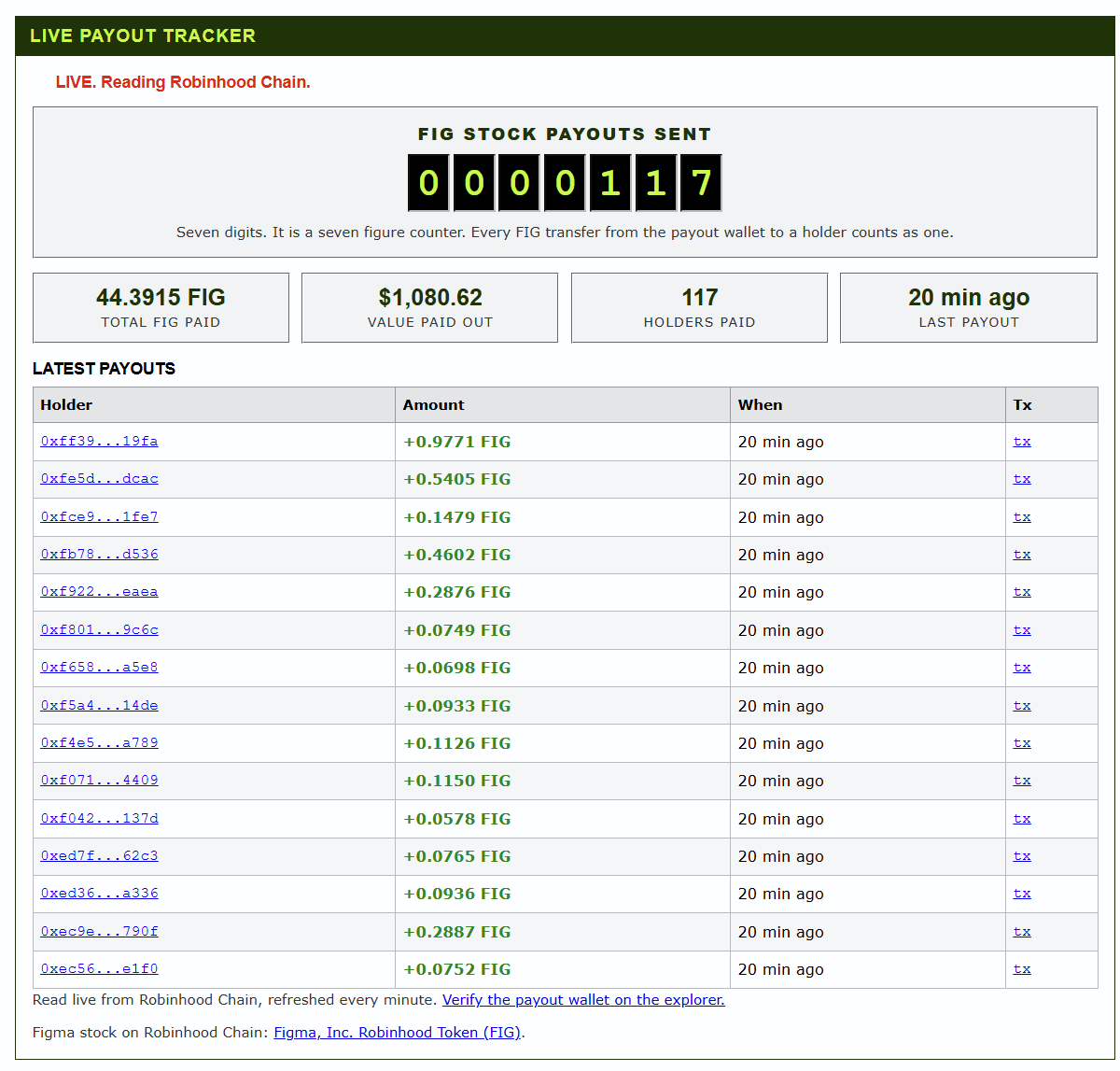The width and height of the screenshot is (1120, 1071).
Task: Open tx link for 0xfe5d...dcac row
Action: (1022, 478)
